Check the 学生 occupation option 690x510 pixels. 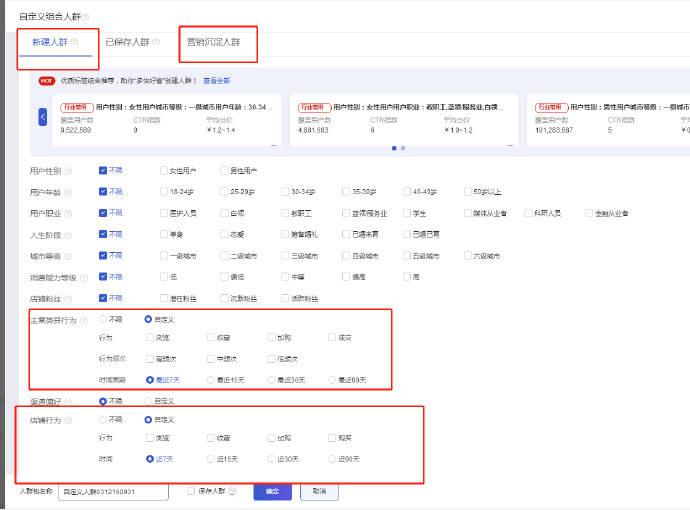407,213
